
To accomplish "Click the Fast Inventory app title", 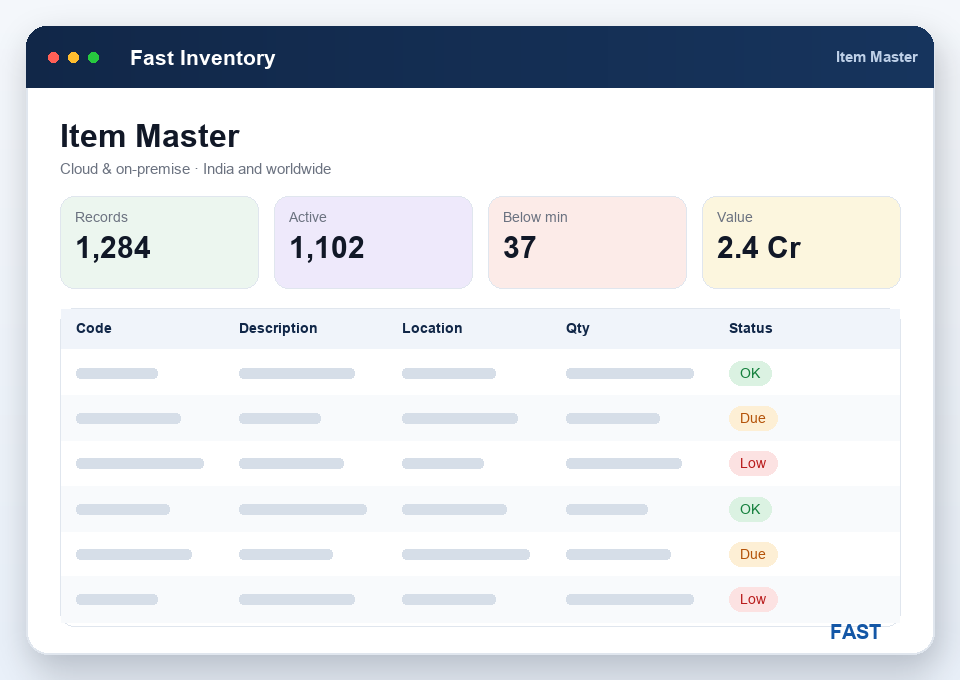I will (x=203, y=58).
